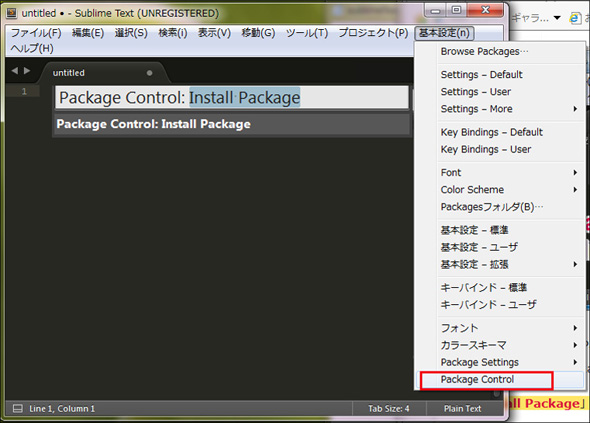Open 検索(i) menu
Screen dimensions: 590x425
173,33
